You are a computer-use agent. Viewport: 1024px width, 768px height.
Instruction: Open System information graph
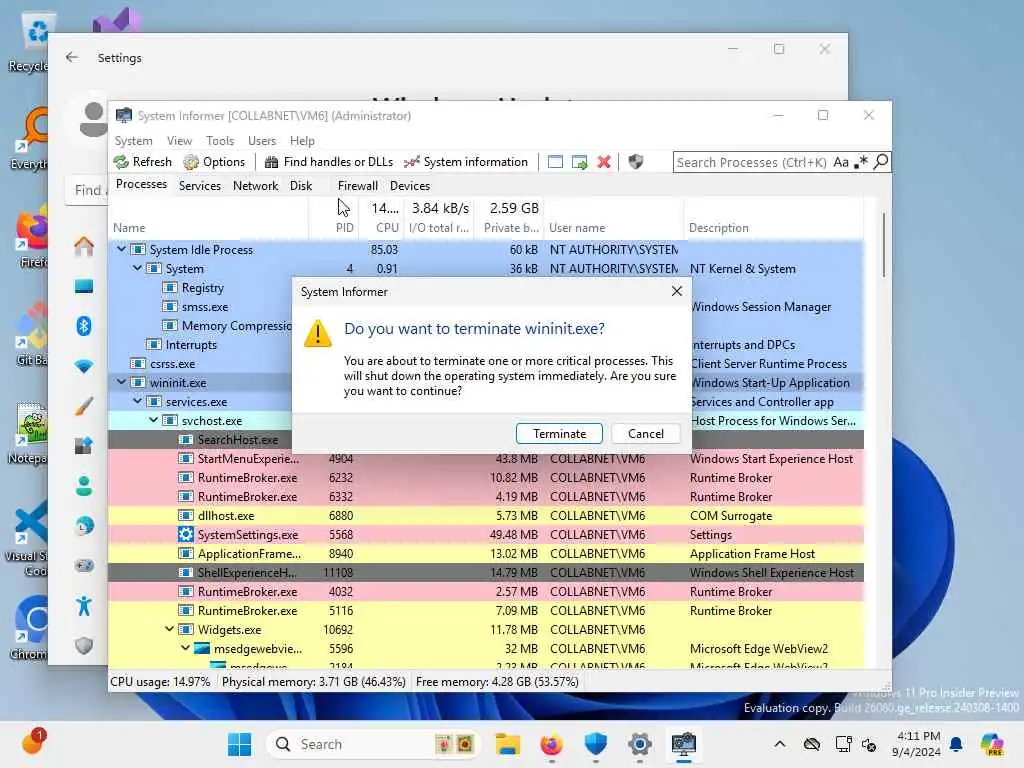466,162
